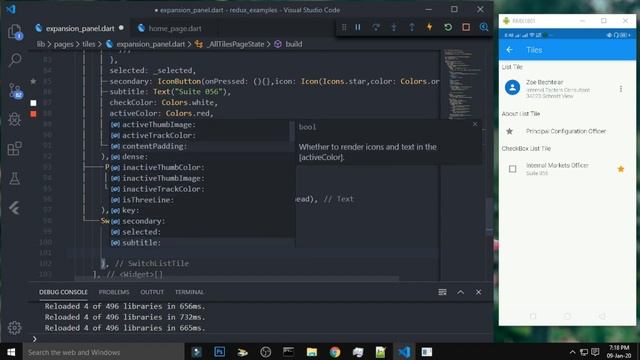
Task: Select subtitle suggestion in autocomplete
Action: click(202, 242)
